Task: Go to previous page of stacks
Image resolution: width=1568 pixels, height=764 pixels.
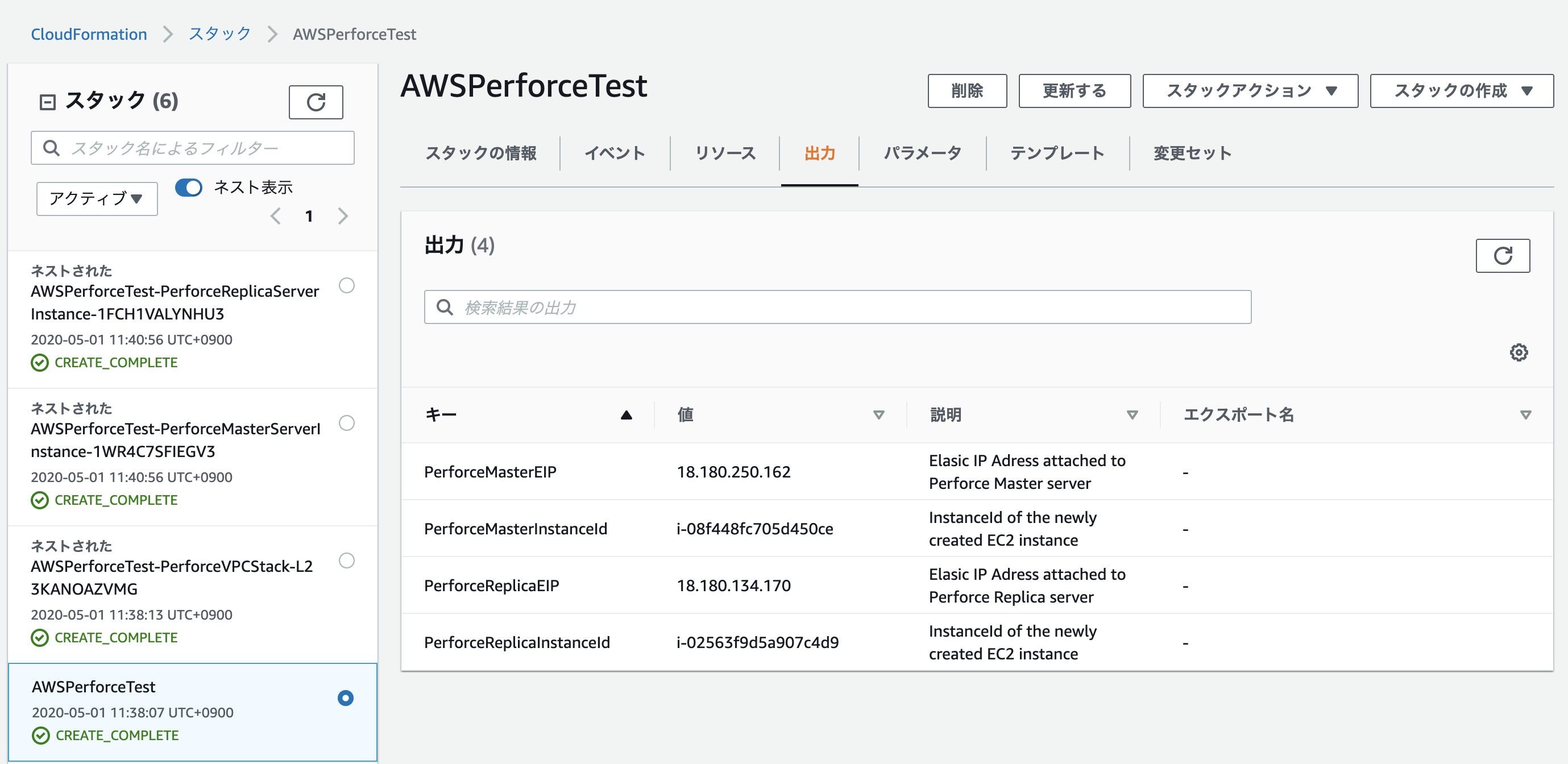Action: pyautogui.click(x=276, y=216)
